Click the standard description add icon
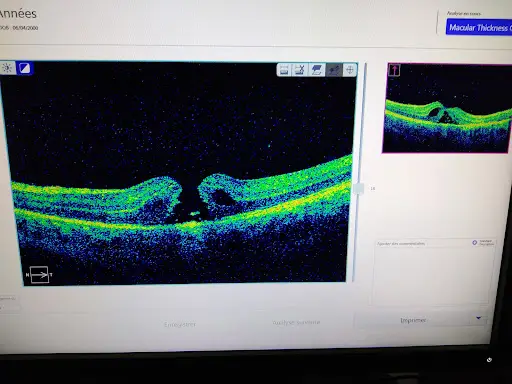Viewport: 512px width, 384px height. click(475, 243)
